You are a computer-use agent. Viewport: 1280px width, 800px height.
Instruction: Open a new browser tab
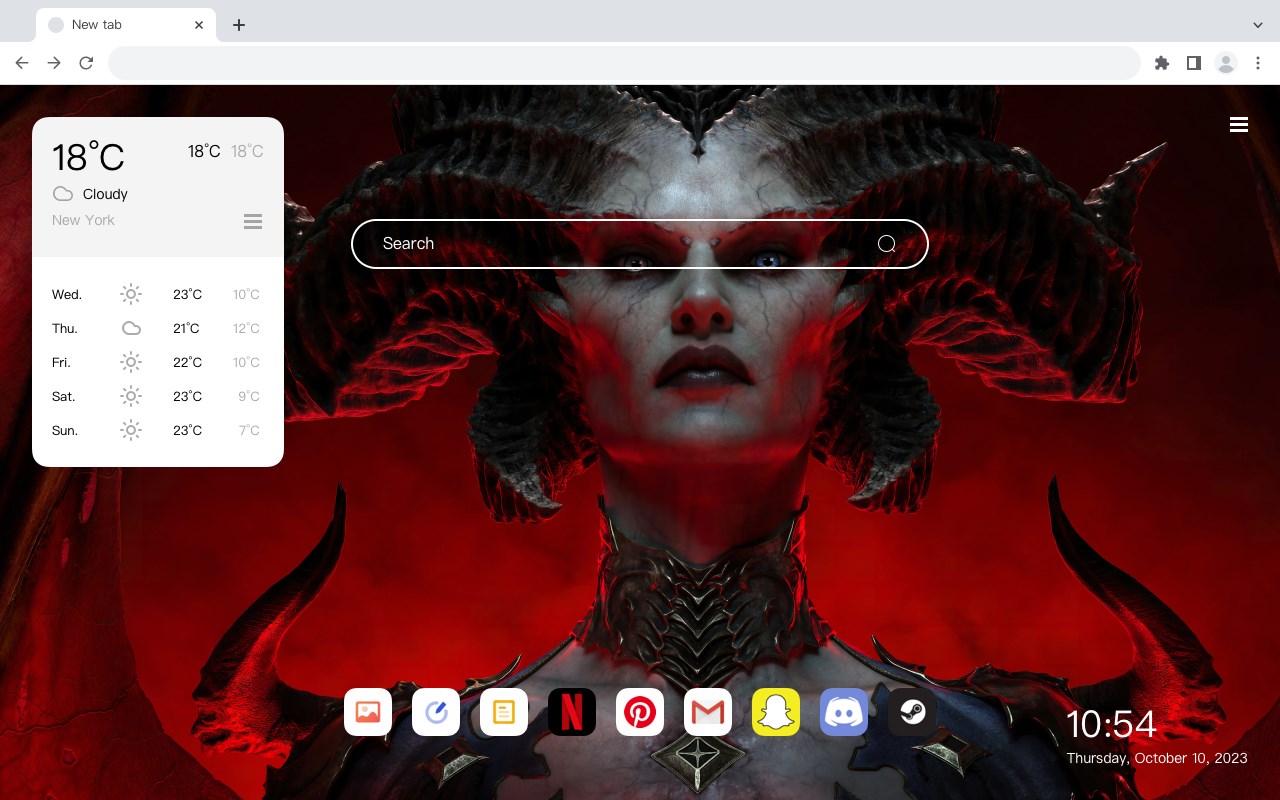pos(238,25)
